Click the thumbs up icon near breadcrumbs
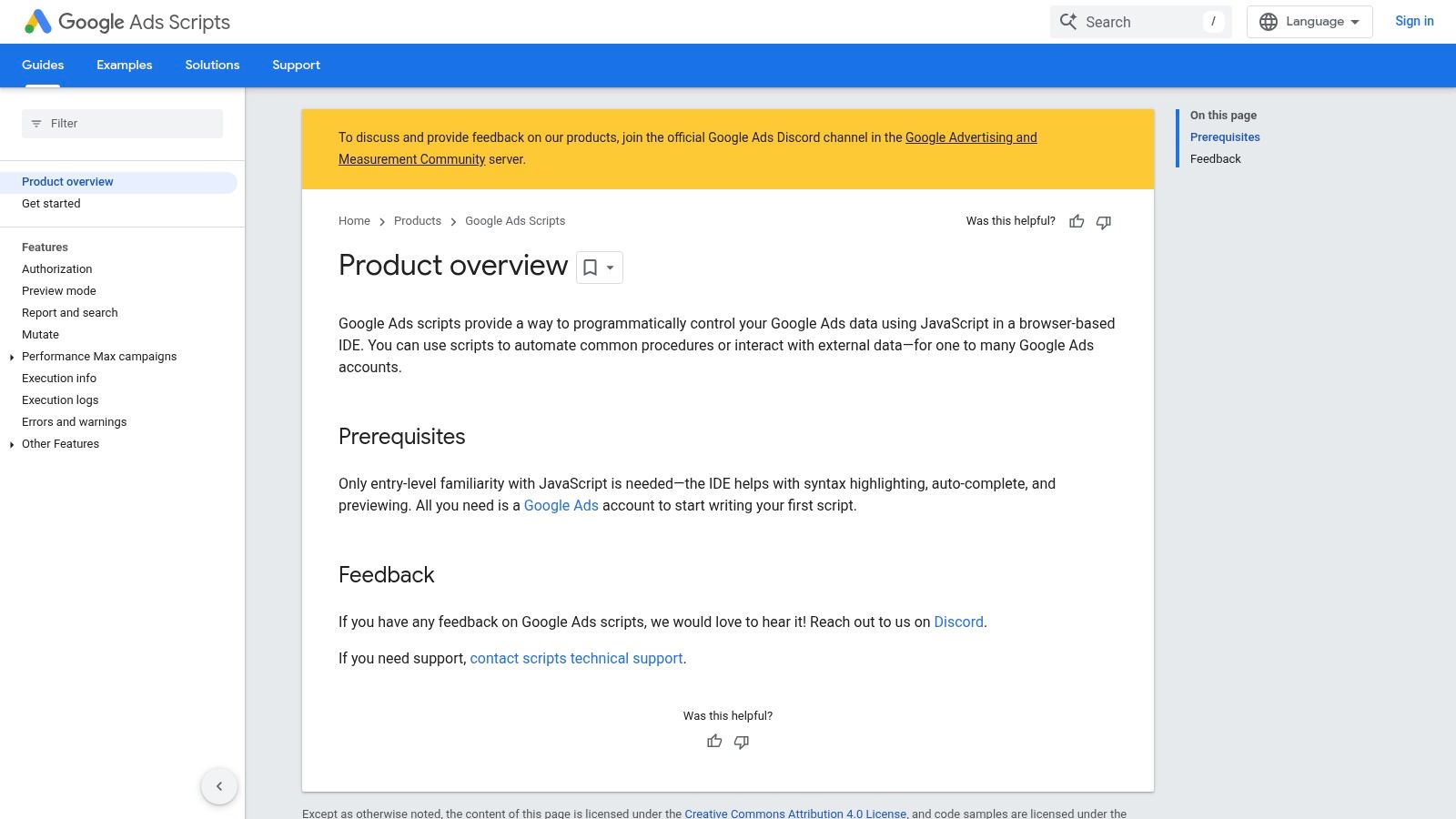 (x=1077, y=221)
